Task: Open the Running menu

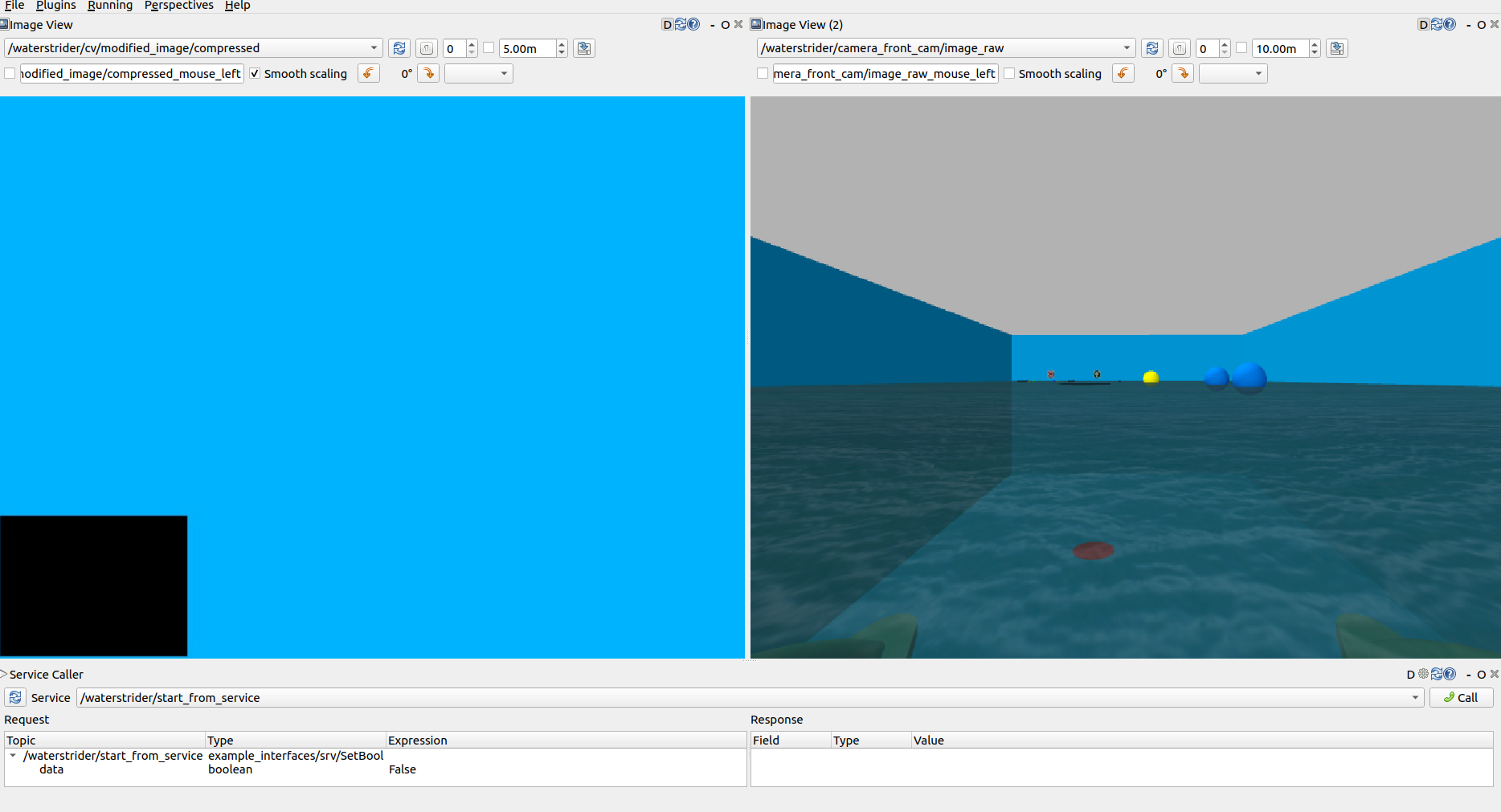Action: click(x=110, y=6)
